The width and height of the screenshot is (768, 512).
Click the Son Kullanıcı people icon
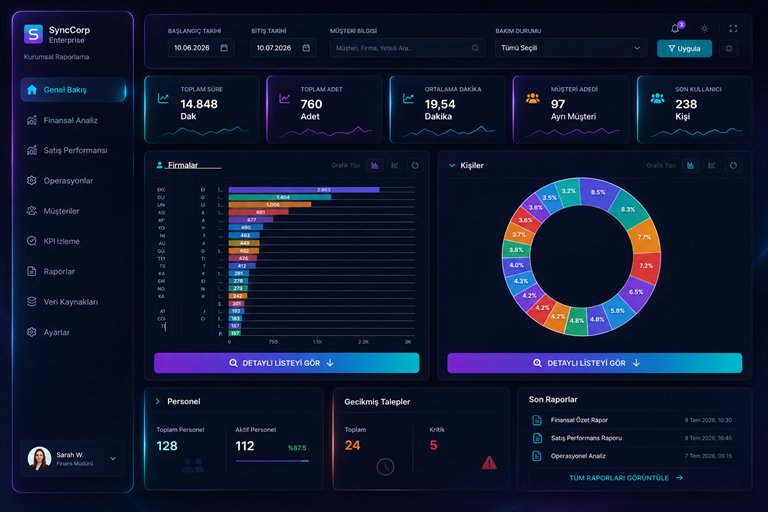coord(657,98)
